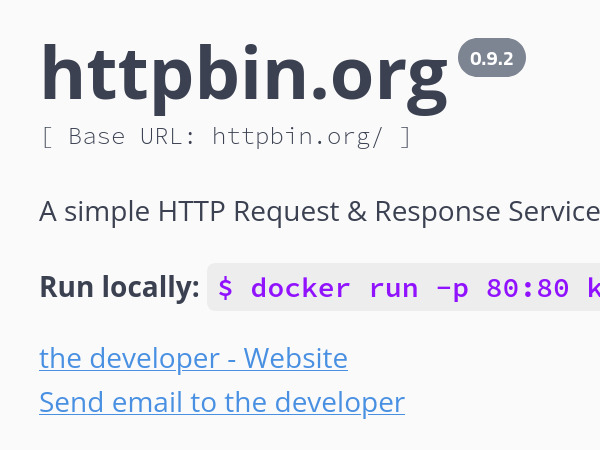Click 'Send email to the developer' link
Image resolution: width=600 pixels, height=450 pixels.
[222, 403]
